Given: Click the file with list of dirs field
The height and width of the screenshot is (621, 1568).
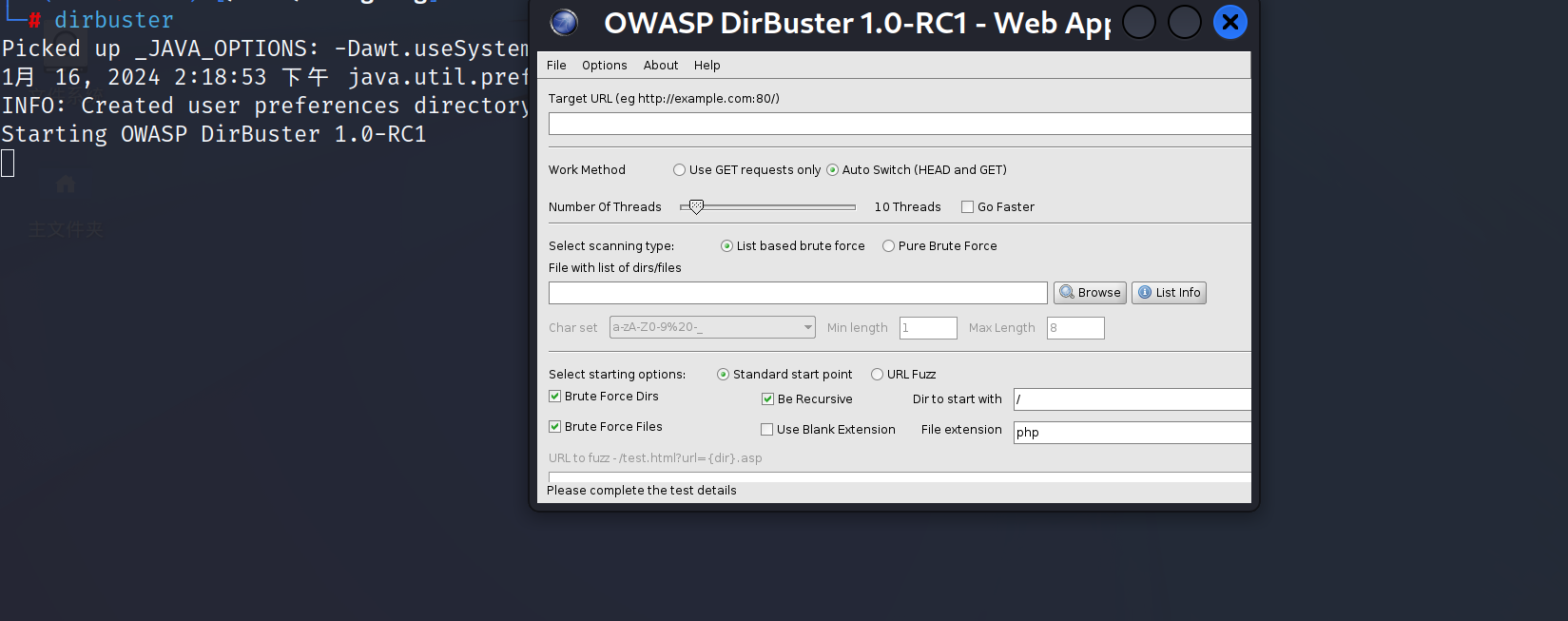Looking at the screenshot, I should (x=798, y=293).
